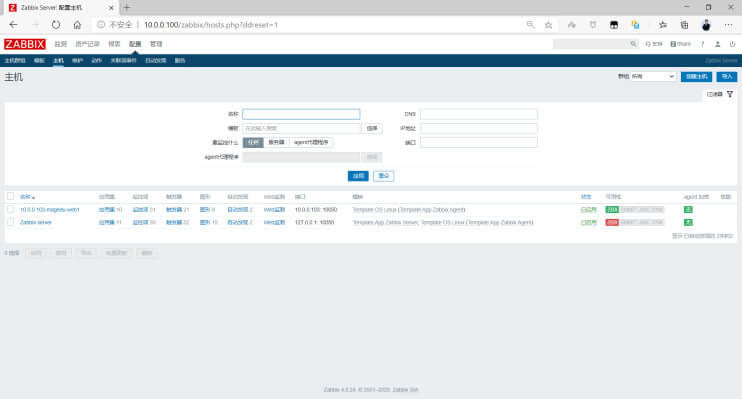Open the Configuration top menu
Viewport: 742px width, 399px height.
click(x=135, y=44)
